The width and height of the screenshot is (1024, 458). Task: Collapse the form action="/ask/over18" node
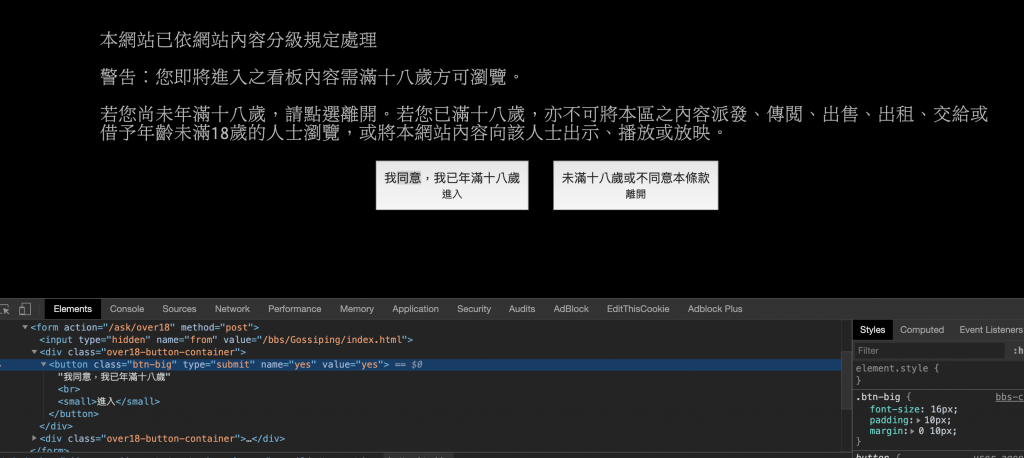click(25, 327)
